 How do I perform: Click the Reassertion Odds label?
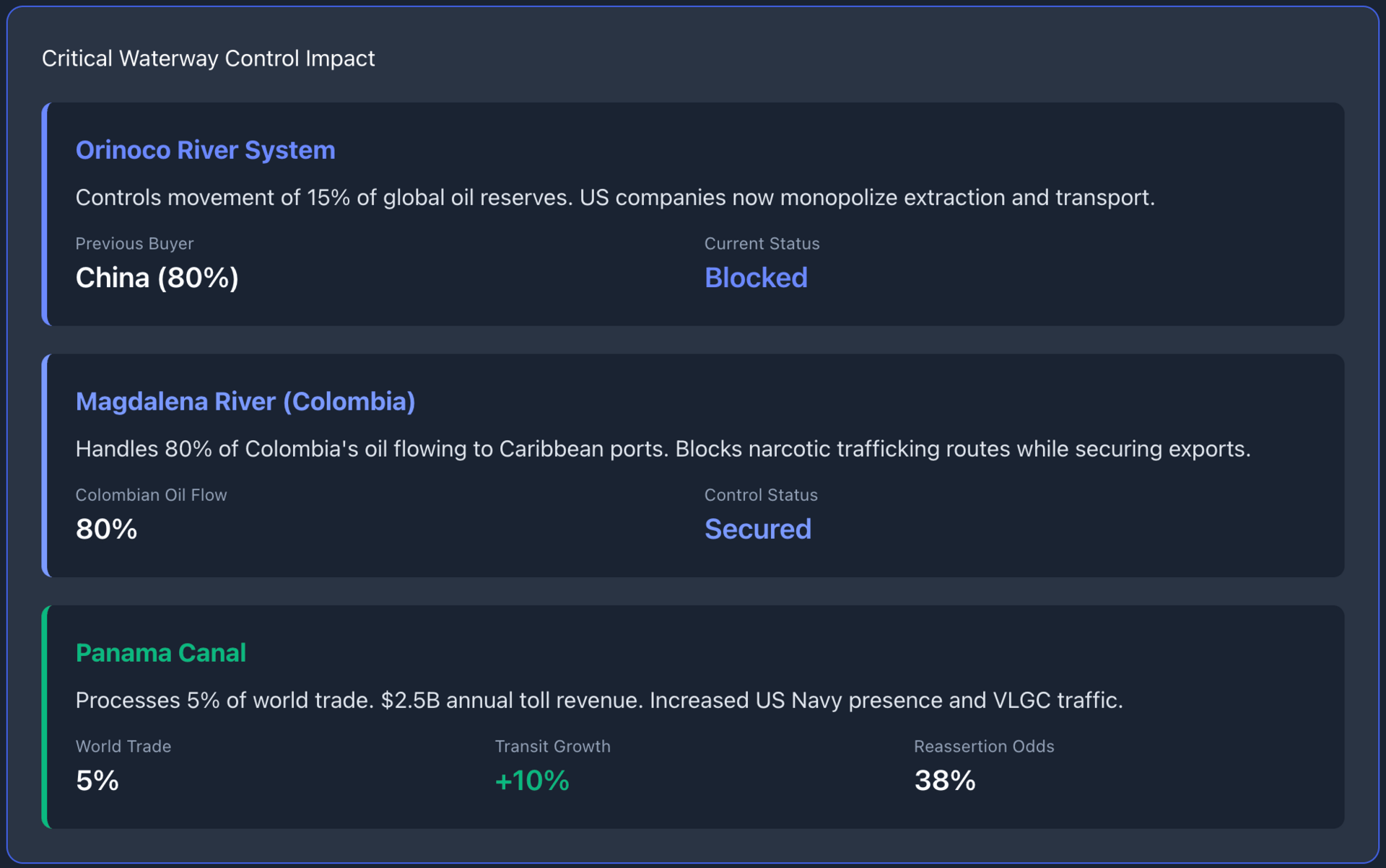[983, 746]
